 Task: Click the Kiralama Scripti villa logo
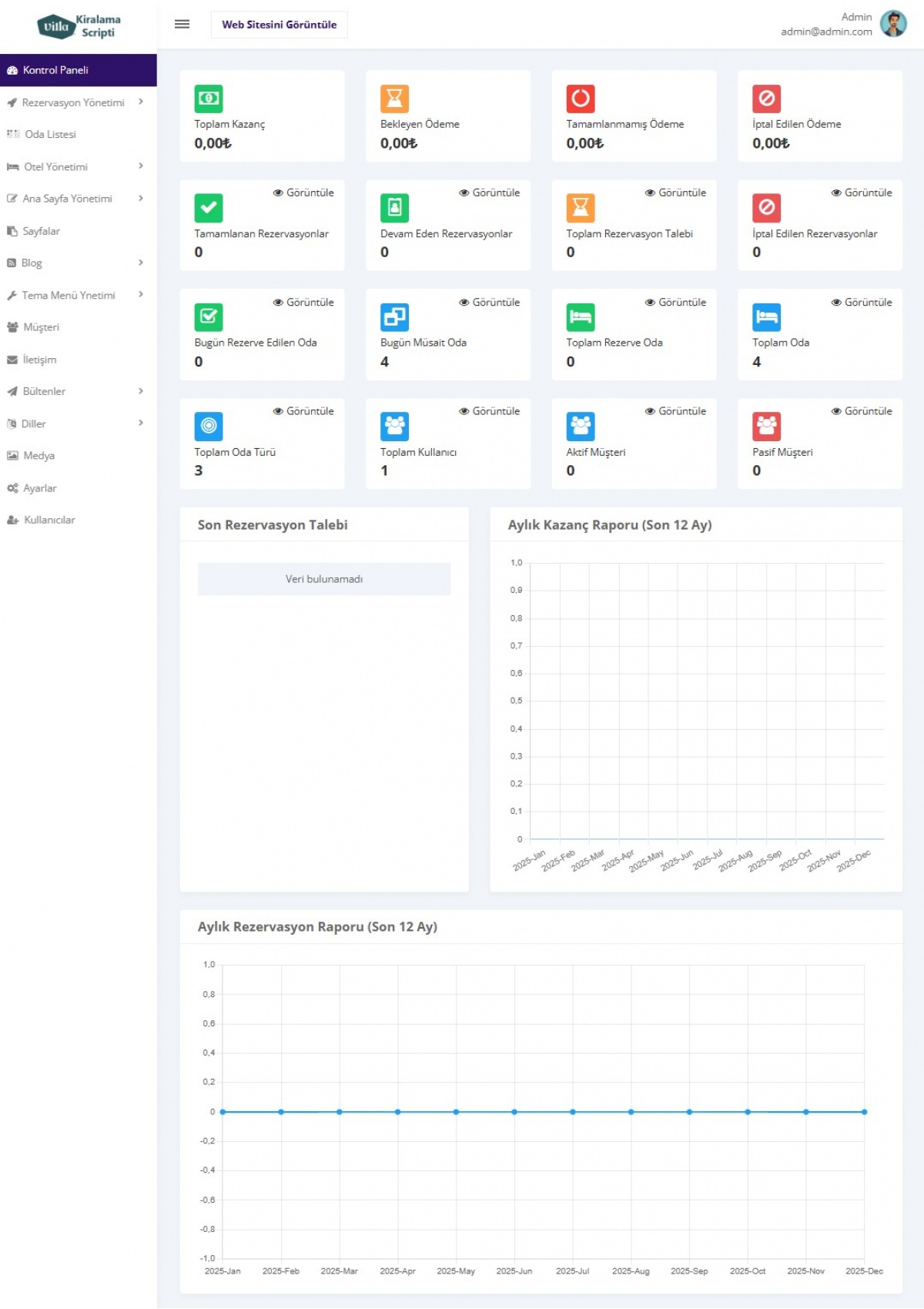pyautogui.click(x=79, y=26)
